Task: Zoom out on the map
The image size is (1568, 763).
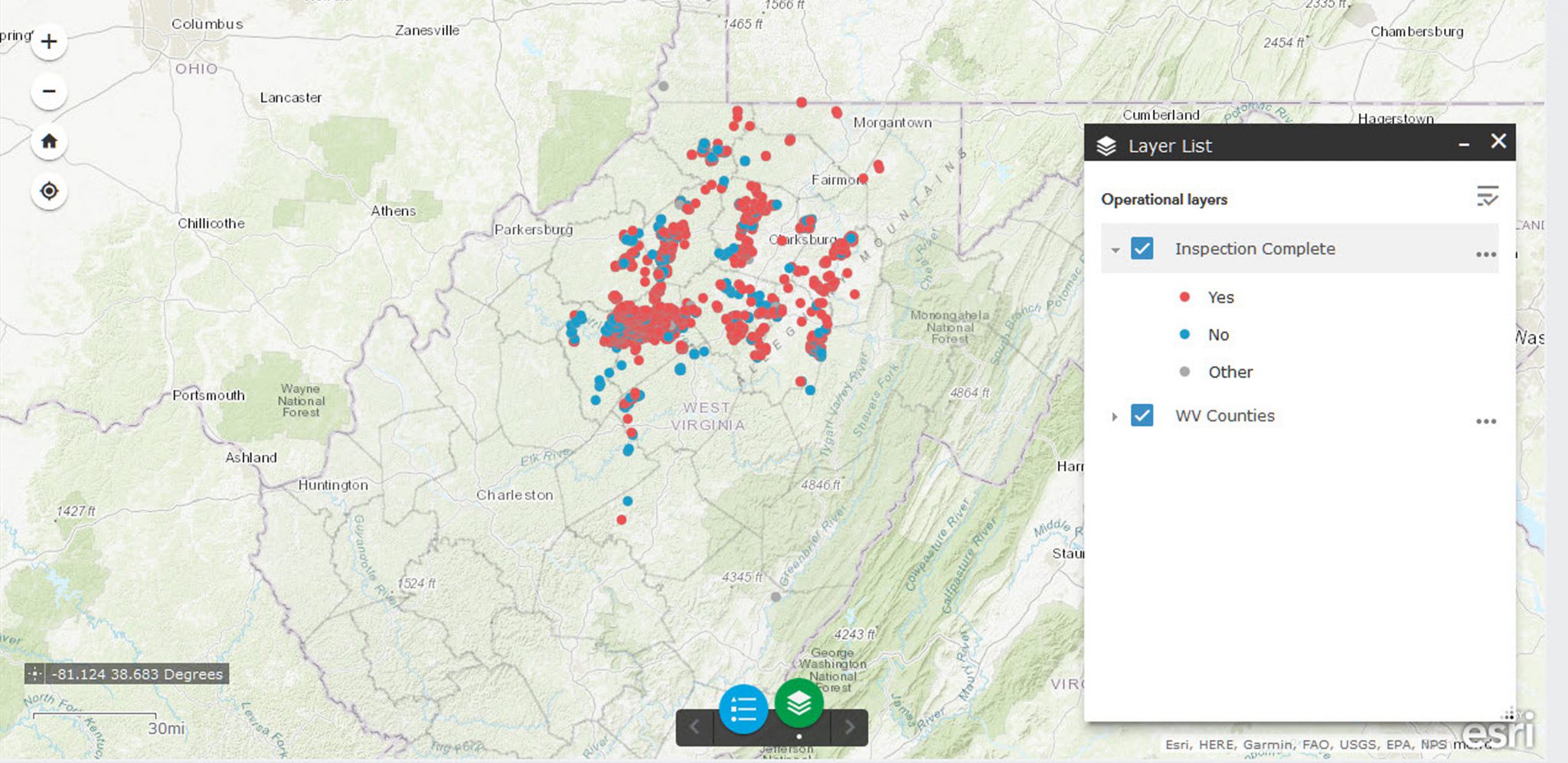Action: (x=48, y=90)
